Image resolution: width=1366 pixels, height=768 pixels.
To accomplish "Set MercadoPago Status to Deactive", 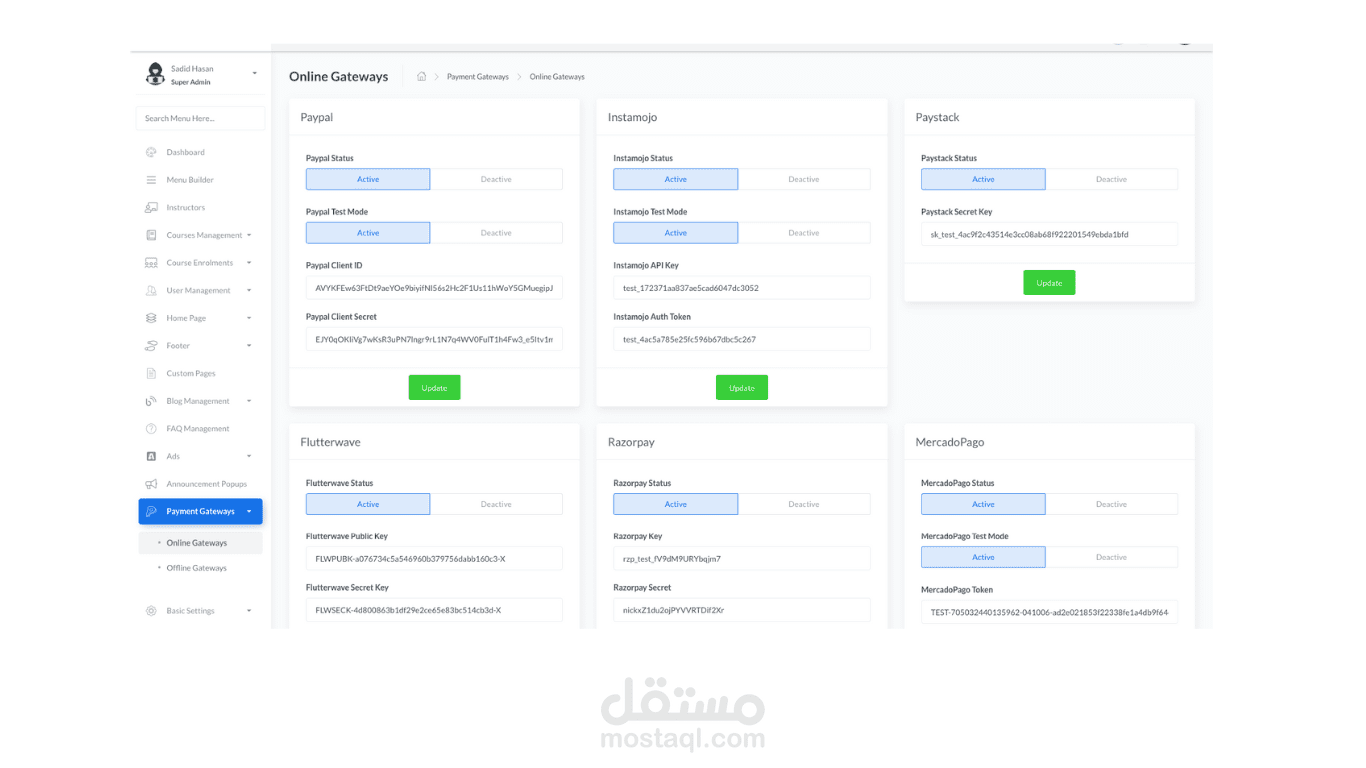I will [1112, 504].
